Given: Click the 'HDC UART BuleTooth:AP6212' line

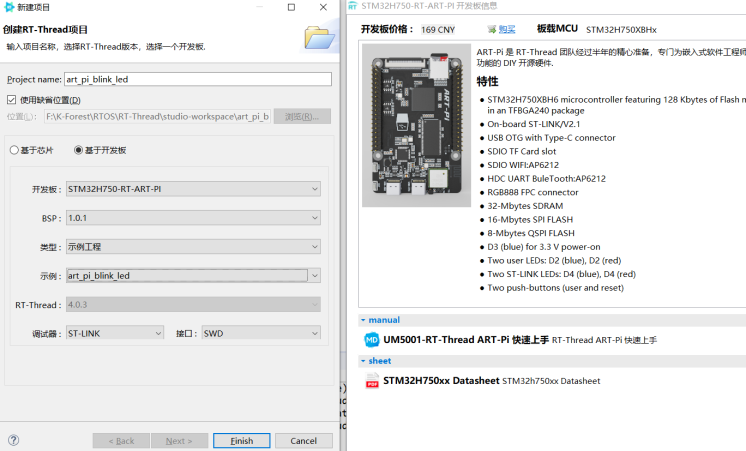Looking at the screenshot, I should click(546, 179).
